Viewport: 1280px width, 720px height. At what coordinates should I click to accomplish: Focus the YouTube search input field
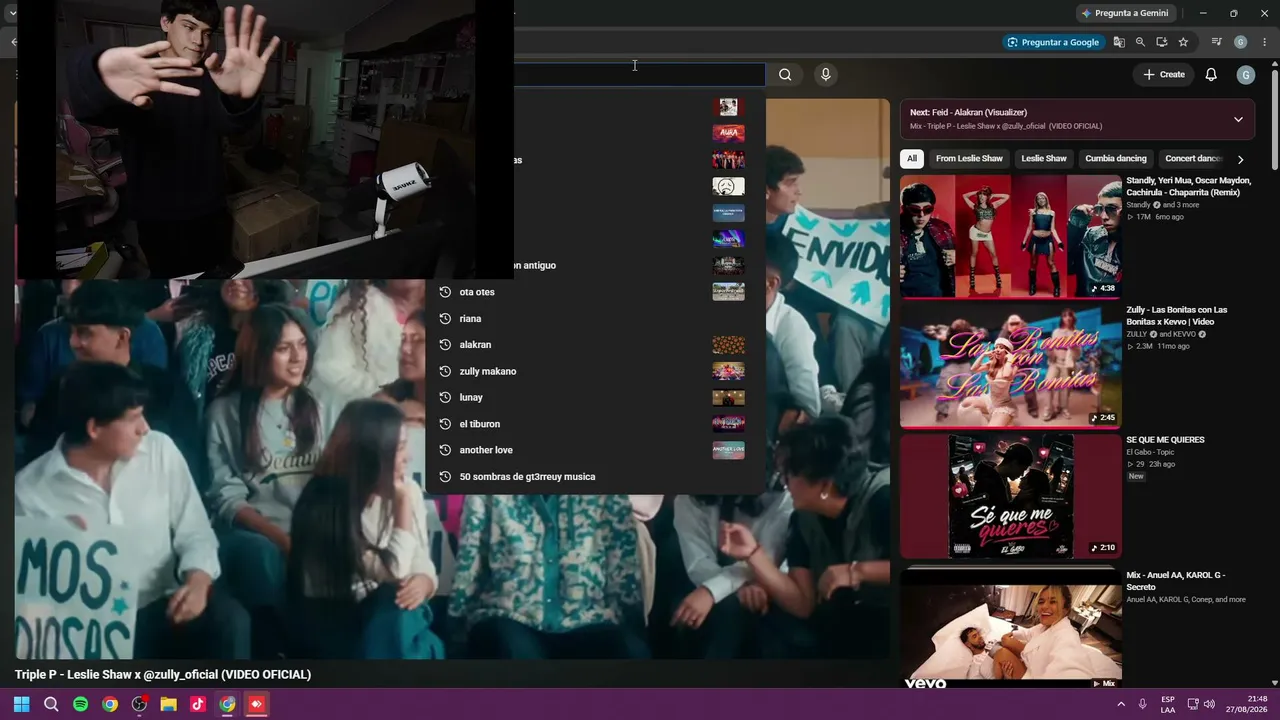click(640, 74)
